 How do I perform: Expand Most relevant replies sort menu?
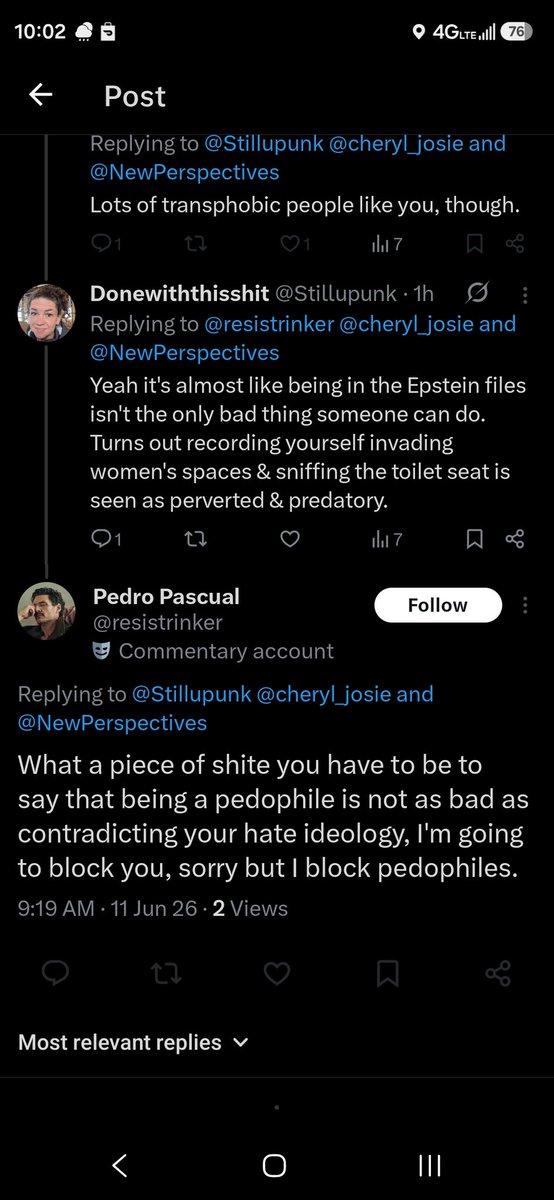pyautogui.click(x=133, y=1042)
